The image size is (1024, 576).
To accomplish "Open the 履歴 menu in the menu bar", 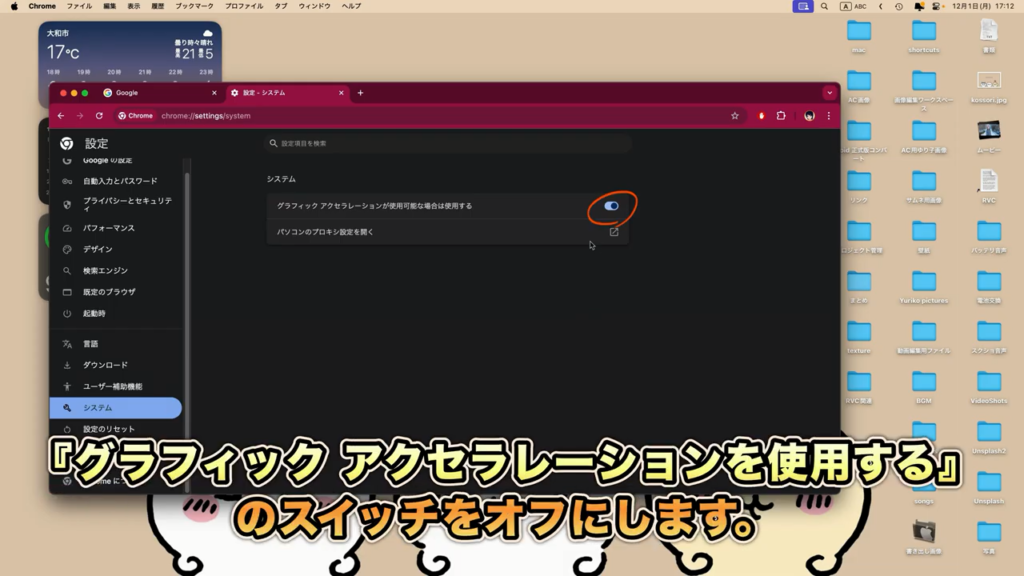I will 156,6.
